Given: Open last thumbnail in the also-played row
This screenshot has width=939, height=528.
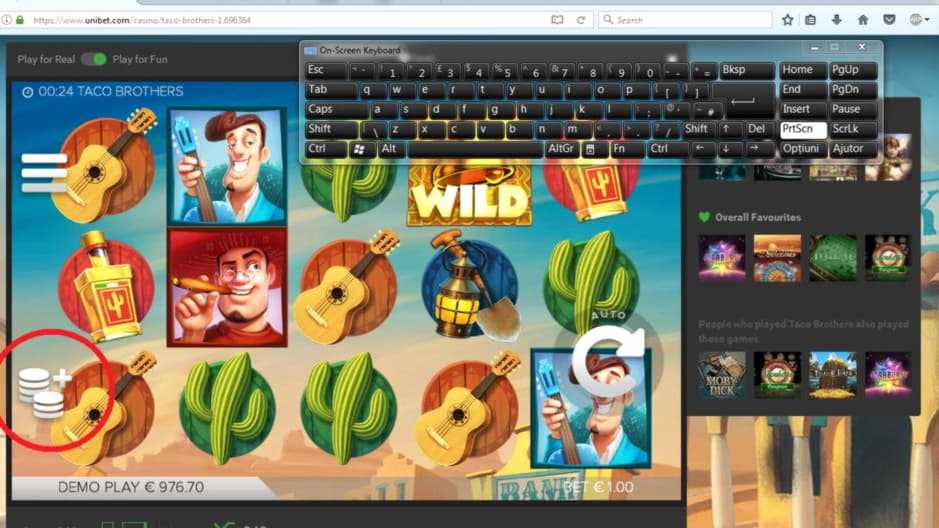Looking at the screenshot, I should click(888, 375).
